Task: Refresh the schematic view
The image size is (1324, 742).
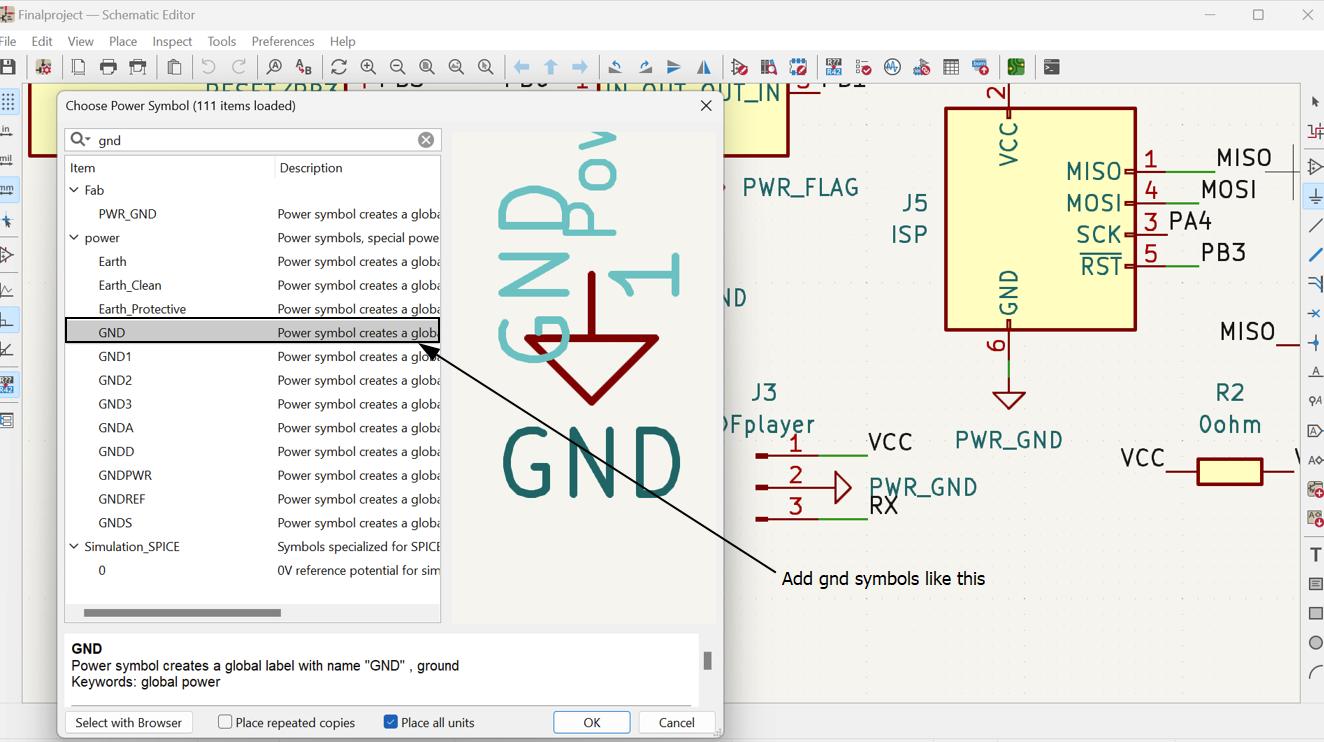Action: tap(339, 67)
